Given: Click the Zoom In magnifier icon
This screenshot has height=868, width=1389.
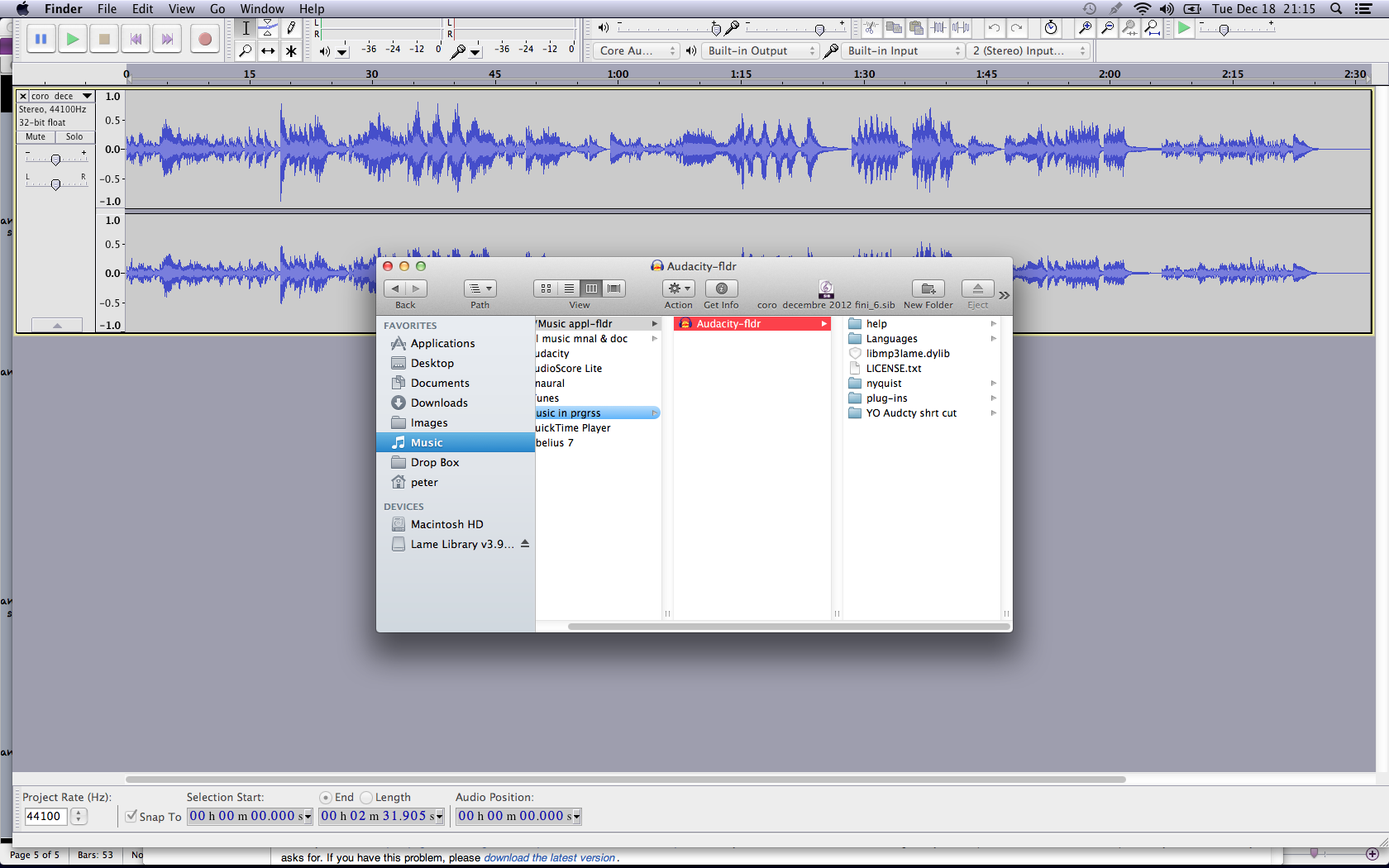Looking at the screenshot, I should pos(1085,28).
